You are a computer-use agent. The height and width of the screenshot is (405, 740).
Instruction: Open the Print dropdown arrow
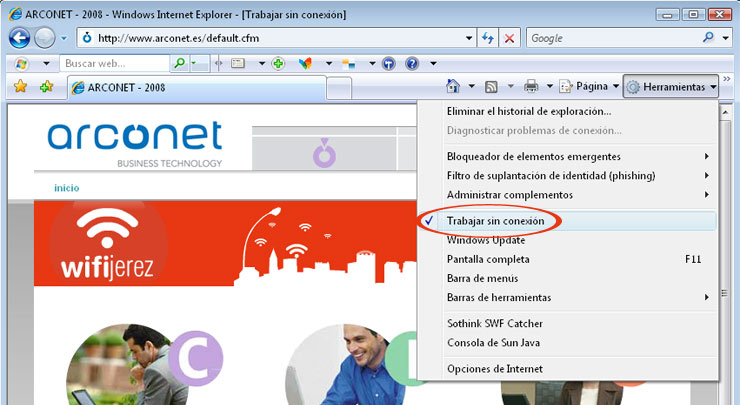550,86
